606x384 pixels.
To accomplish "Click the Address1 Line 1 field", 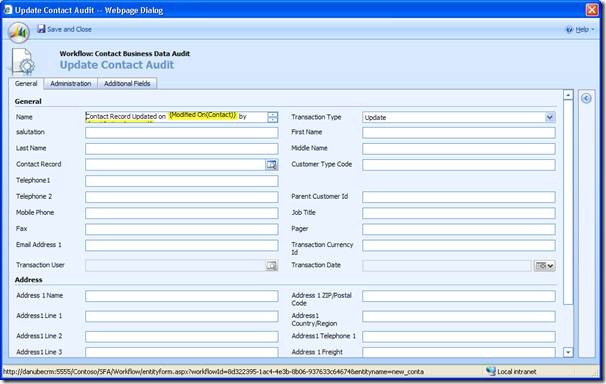I will (x=182, y=316).
